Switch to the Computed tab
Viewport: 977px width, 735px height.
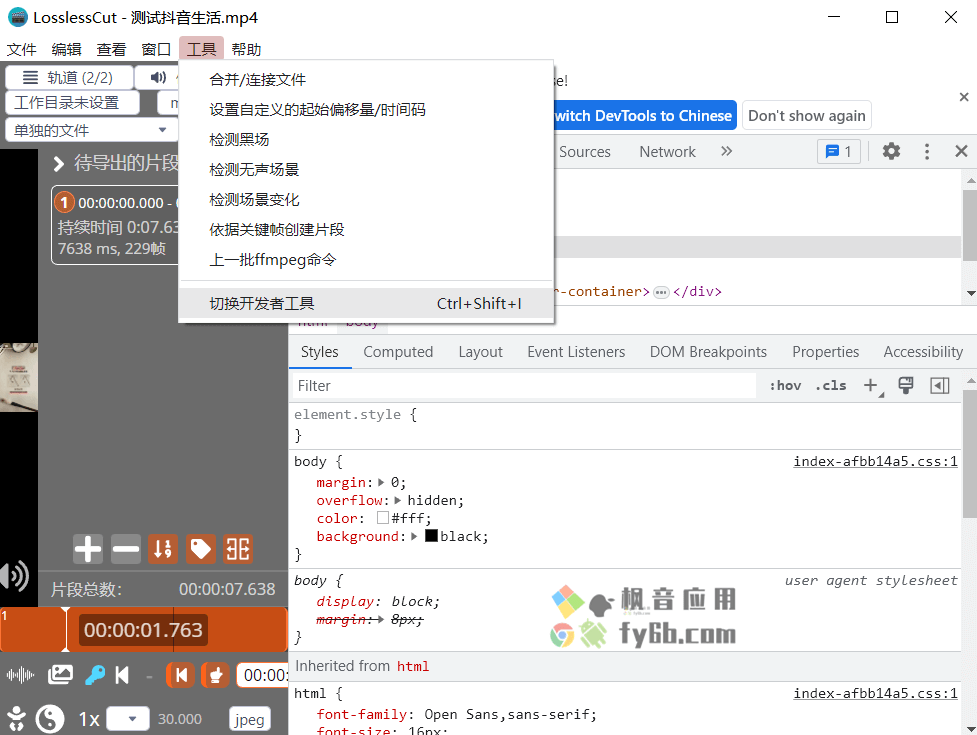[x=398, y=352]
